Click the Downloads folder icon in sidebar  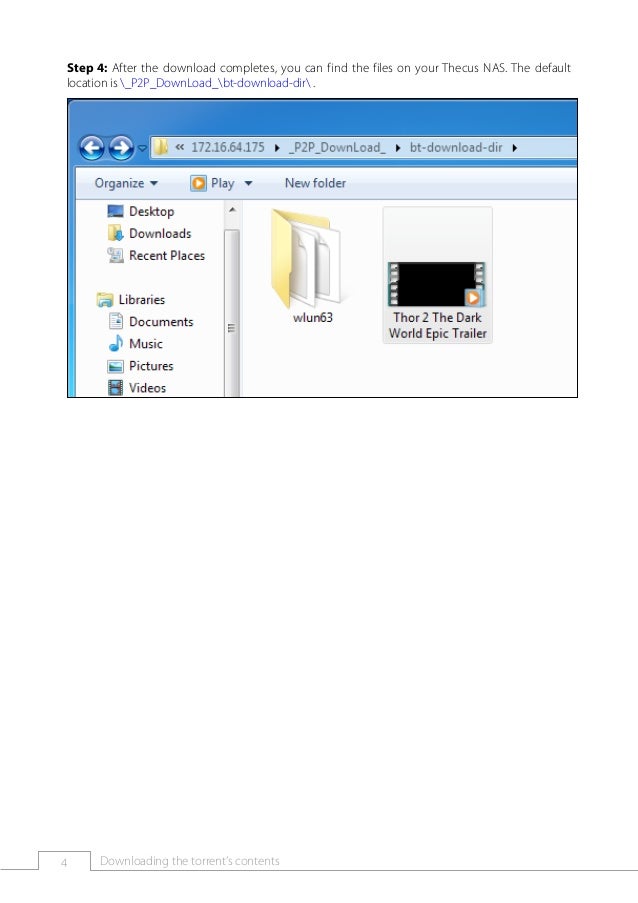[115, 233]
